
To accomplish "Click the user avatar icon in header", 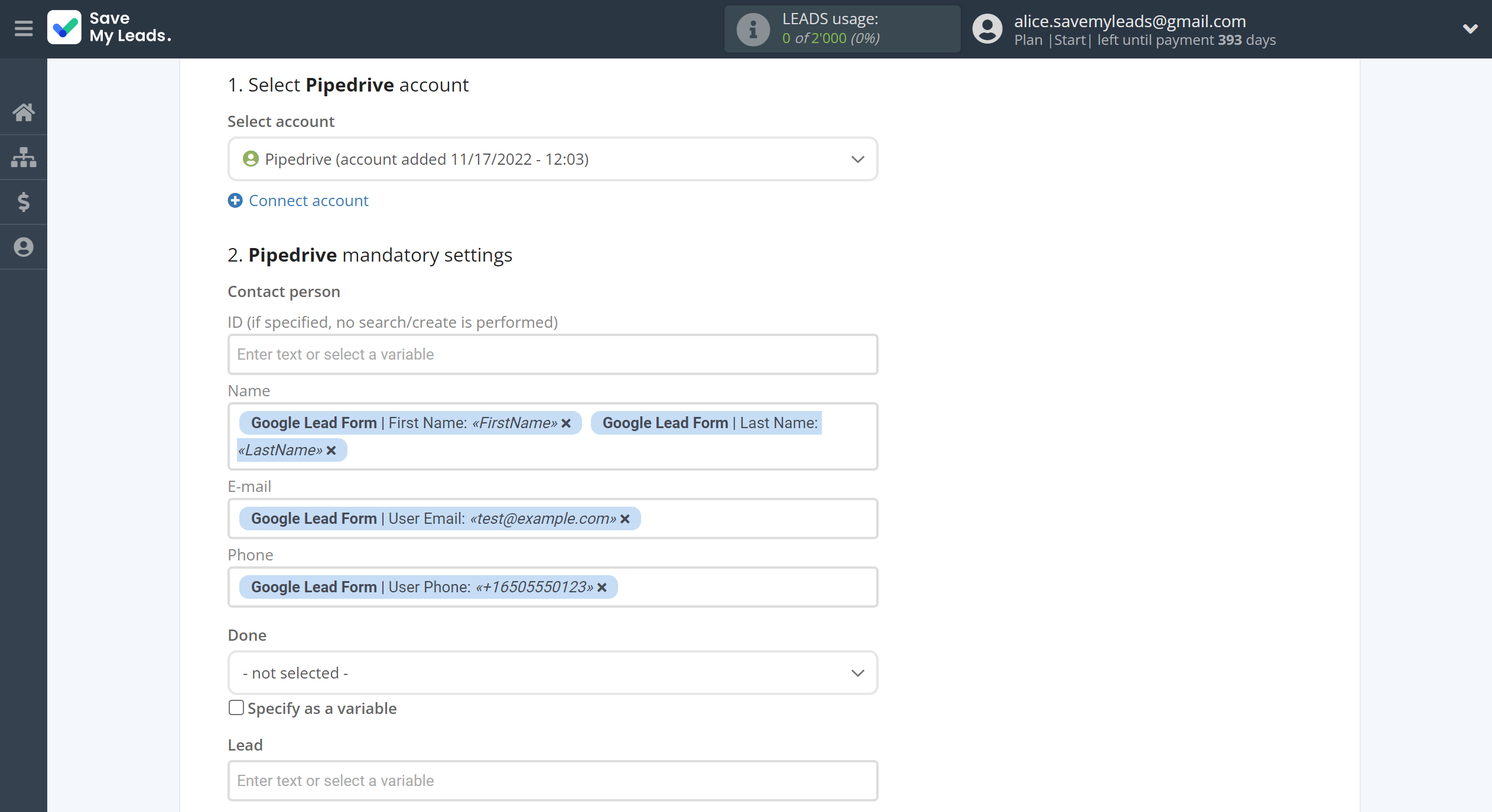I will click(x=987, y=29).
